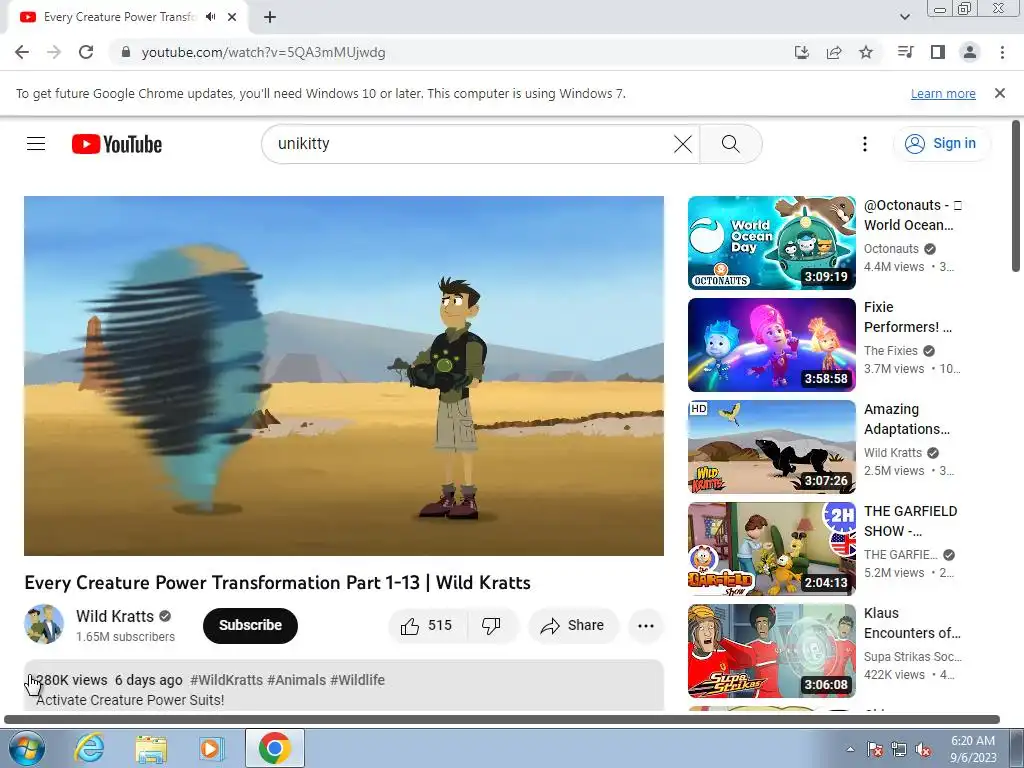Image resolution: width=1024 pixels, height=768 pixels.
Task: Open Wild Kratts channel name link
Action: pyautogui.click(x=115, y=616)
